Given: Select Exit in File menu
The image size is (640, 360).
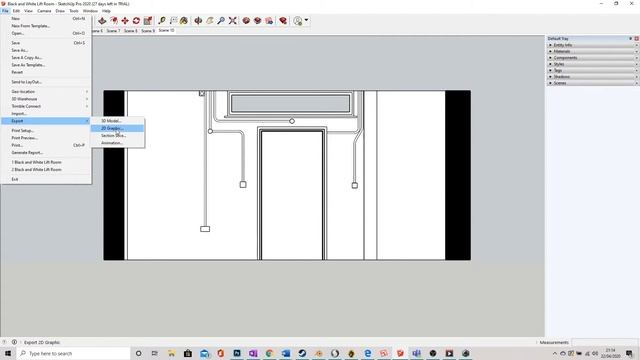Looking at the screenshot, I should coord(46,179).
